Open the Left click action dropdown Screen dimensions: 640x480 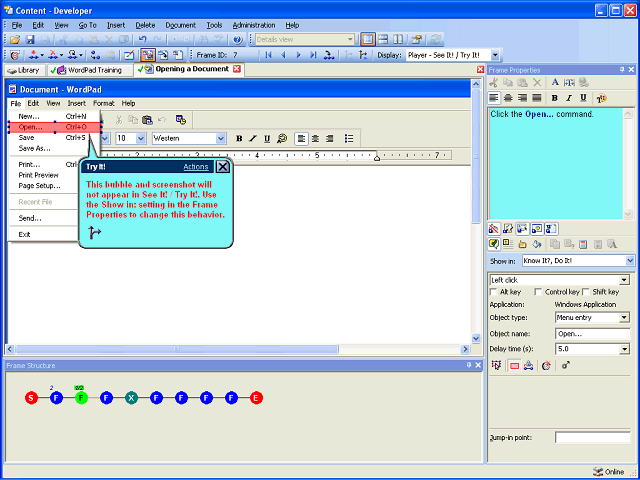624,280
